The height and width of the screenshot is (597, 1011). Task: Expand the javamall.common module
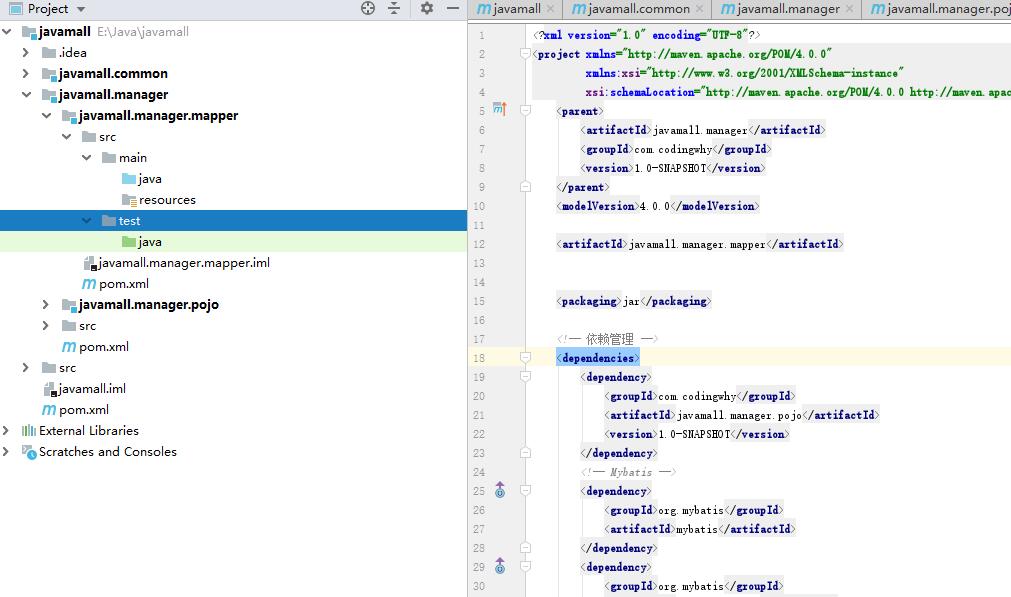(26, 74)
